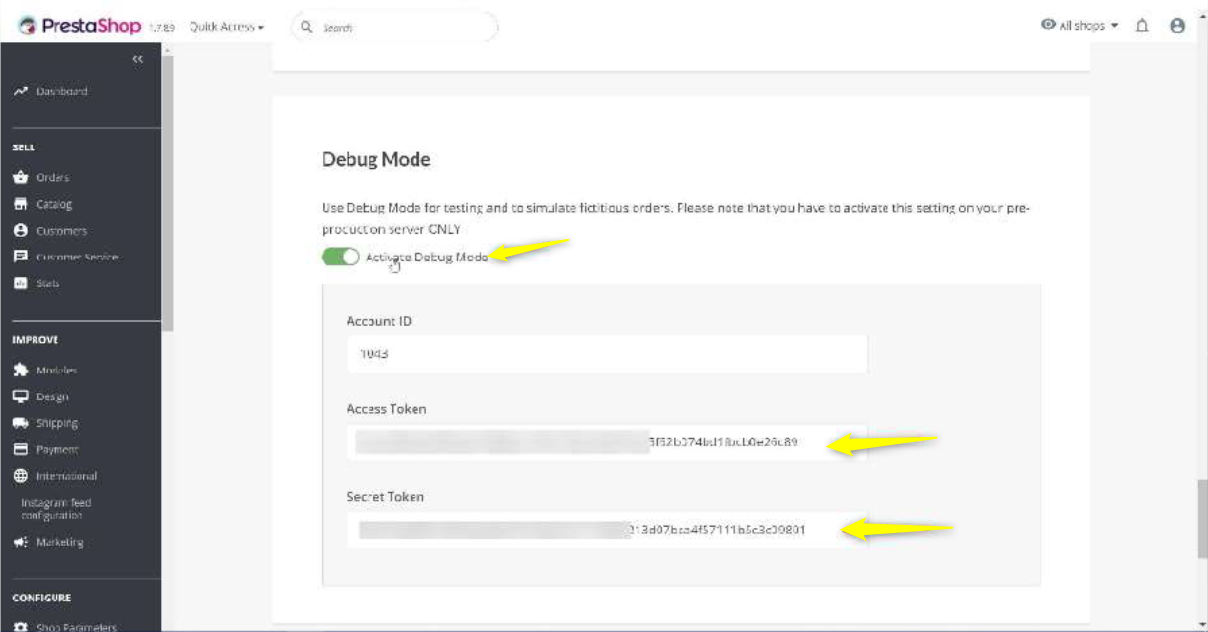Go to Instagram feed configuration
This screenshot has height=632, width=1208.
click(56, 509)
